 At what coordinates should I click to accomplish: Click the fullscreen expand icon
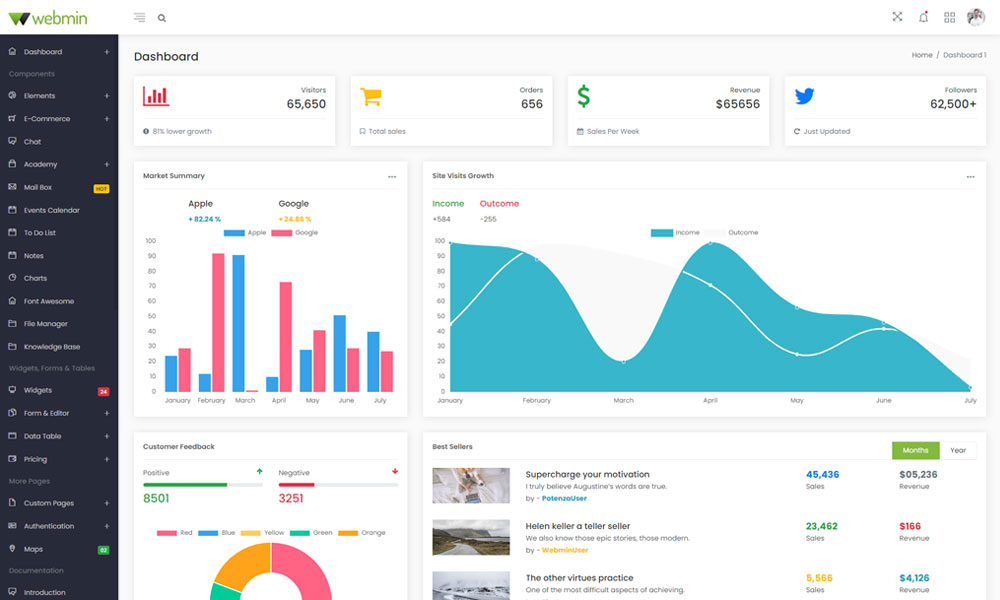(897, 17)
